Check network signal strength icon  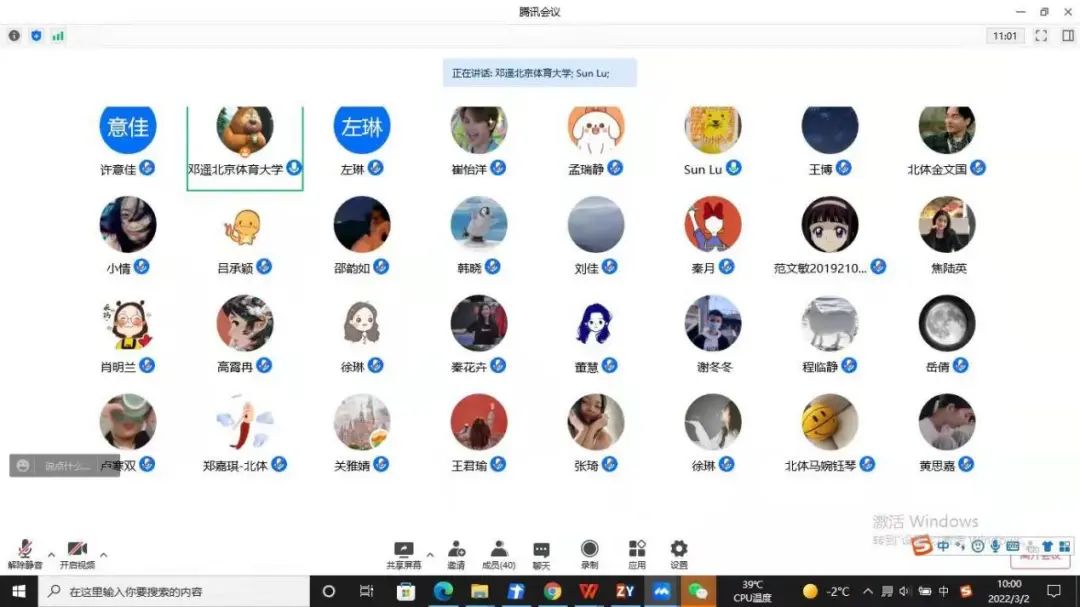click(x=59, y=36)
